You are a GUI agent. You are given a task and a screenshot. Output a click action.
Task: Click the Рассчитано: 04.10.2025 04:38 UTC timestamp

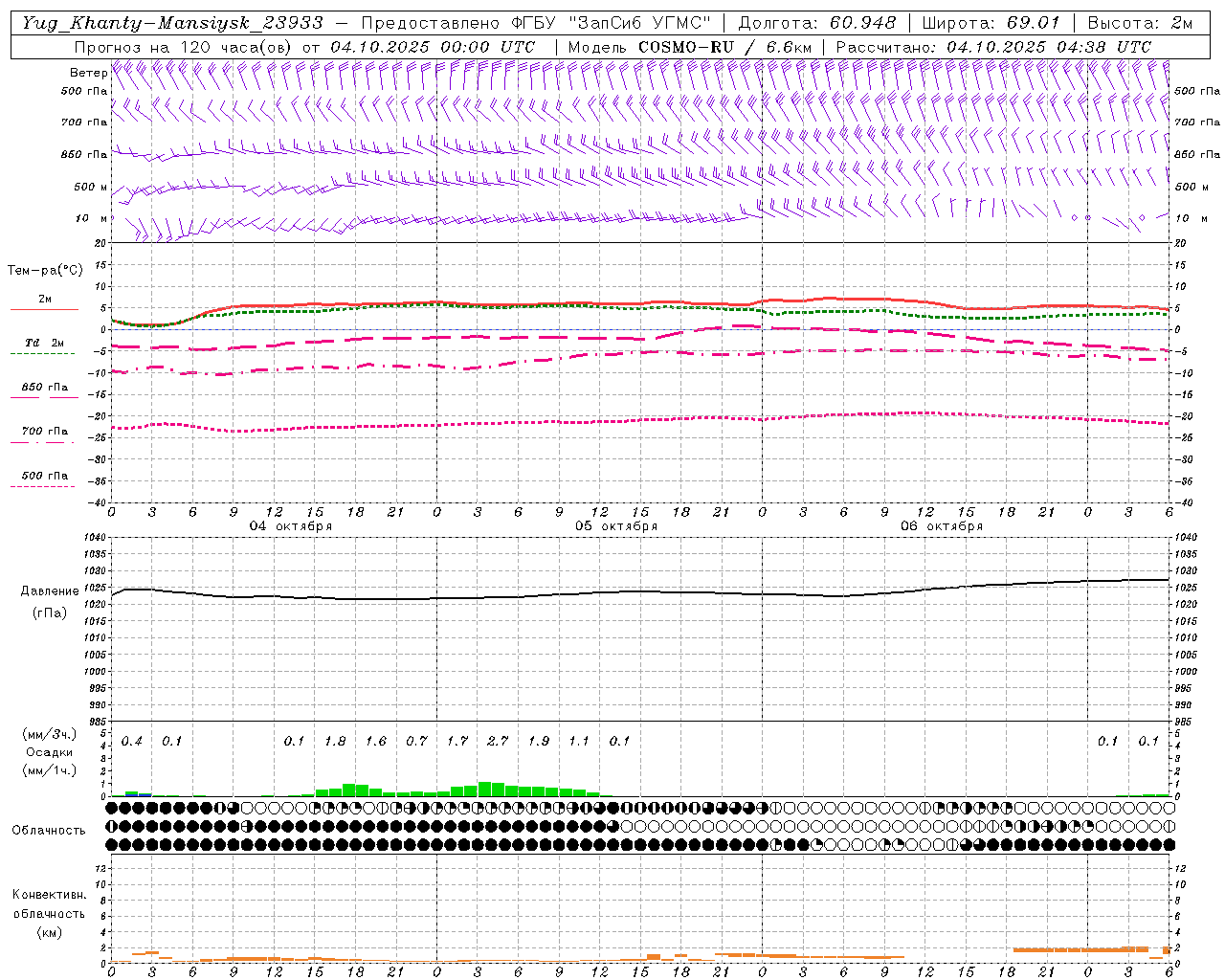tap(993, 47)
